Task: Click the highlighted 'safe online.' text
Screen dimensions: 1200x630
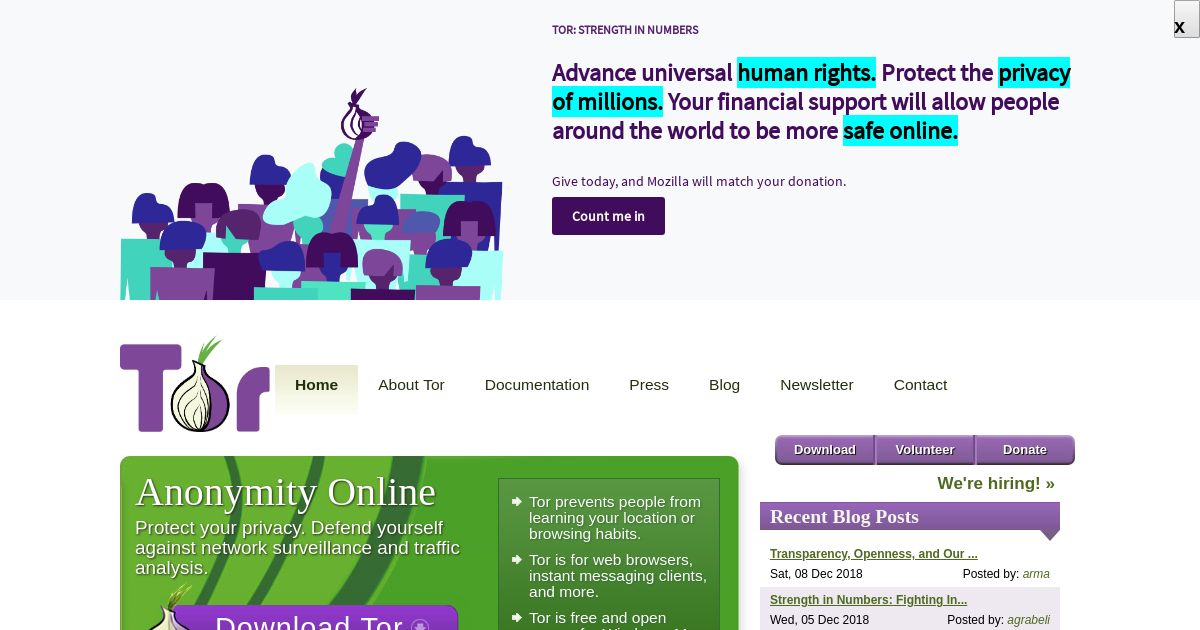Action: click(900, 131)
